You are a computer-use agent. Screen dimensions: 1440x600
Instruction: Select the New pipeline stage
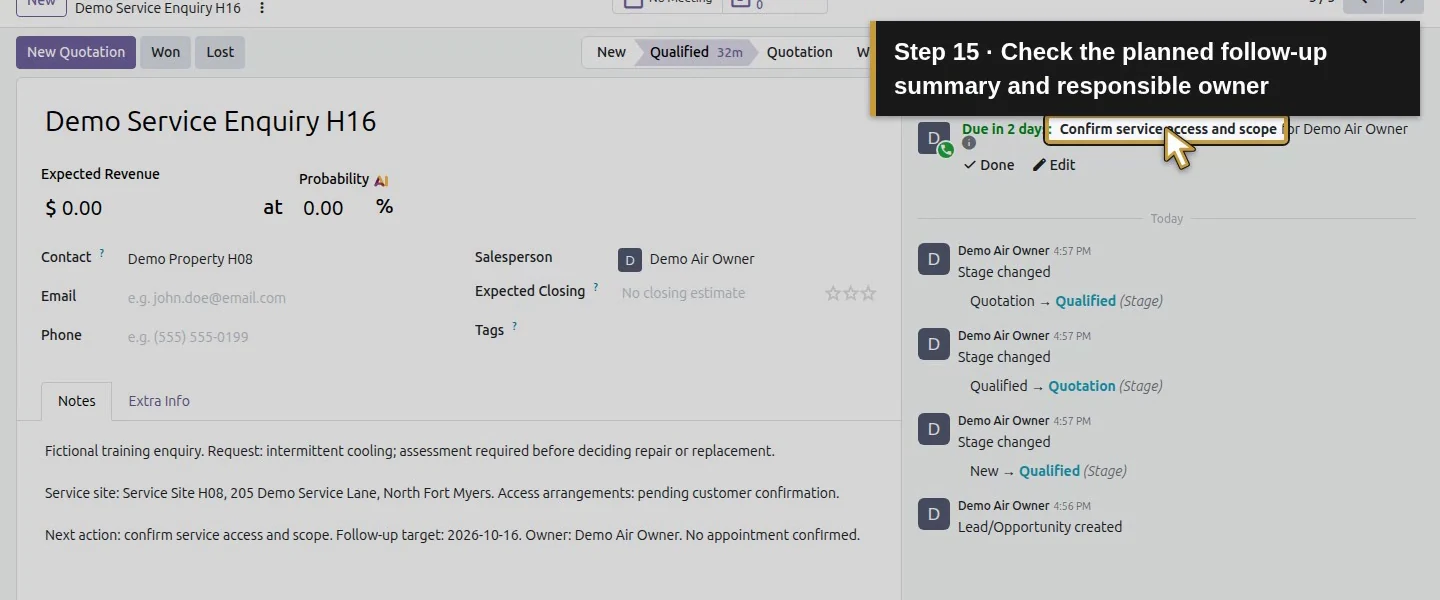tap(610, 52)
